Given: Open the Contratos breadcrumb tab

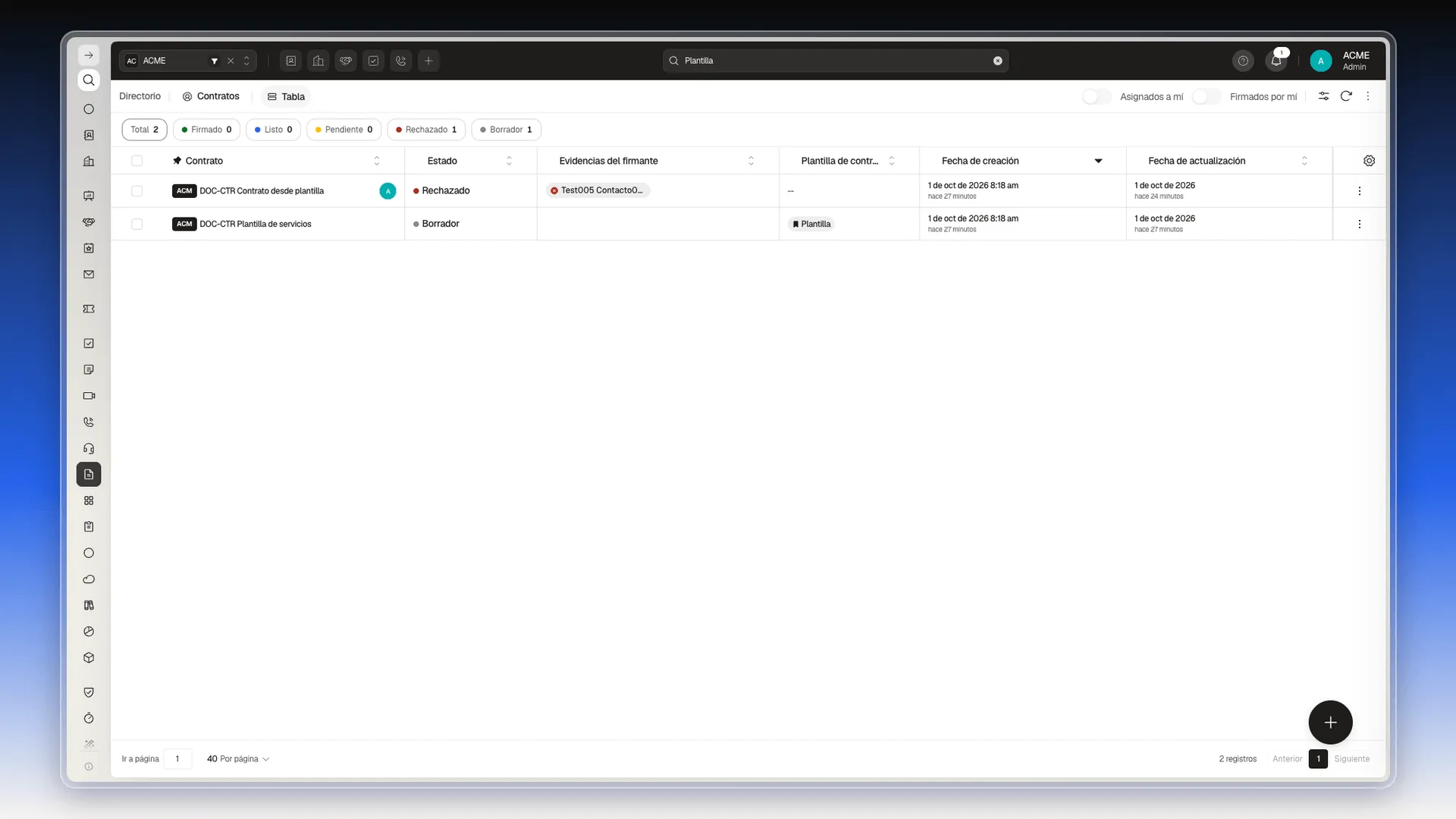Looking at the screenshot, I should pos(211,96).
